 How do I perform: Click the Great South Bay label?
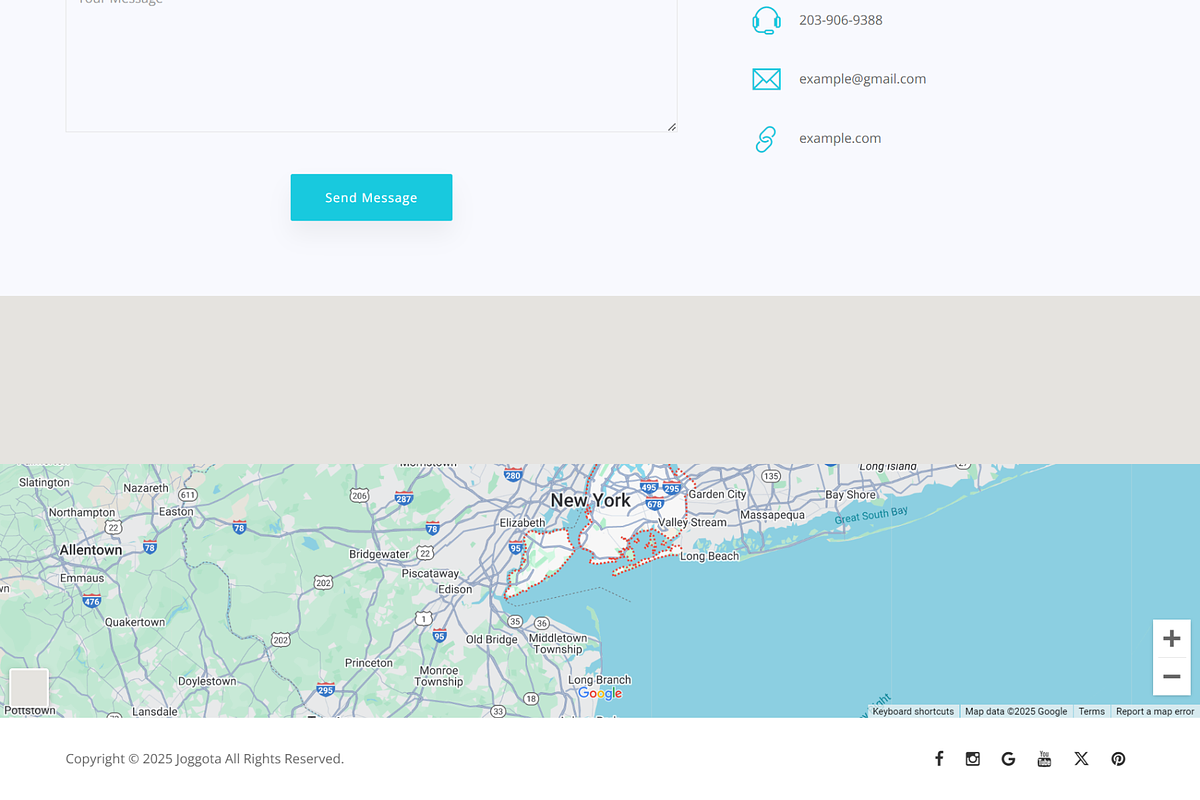click(871, 516)
